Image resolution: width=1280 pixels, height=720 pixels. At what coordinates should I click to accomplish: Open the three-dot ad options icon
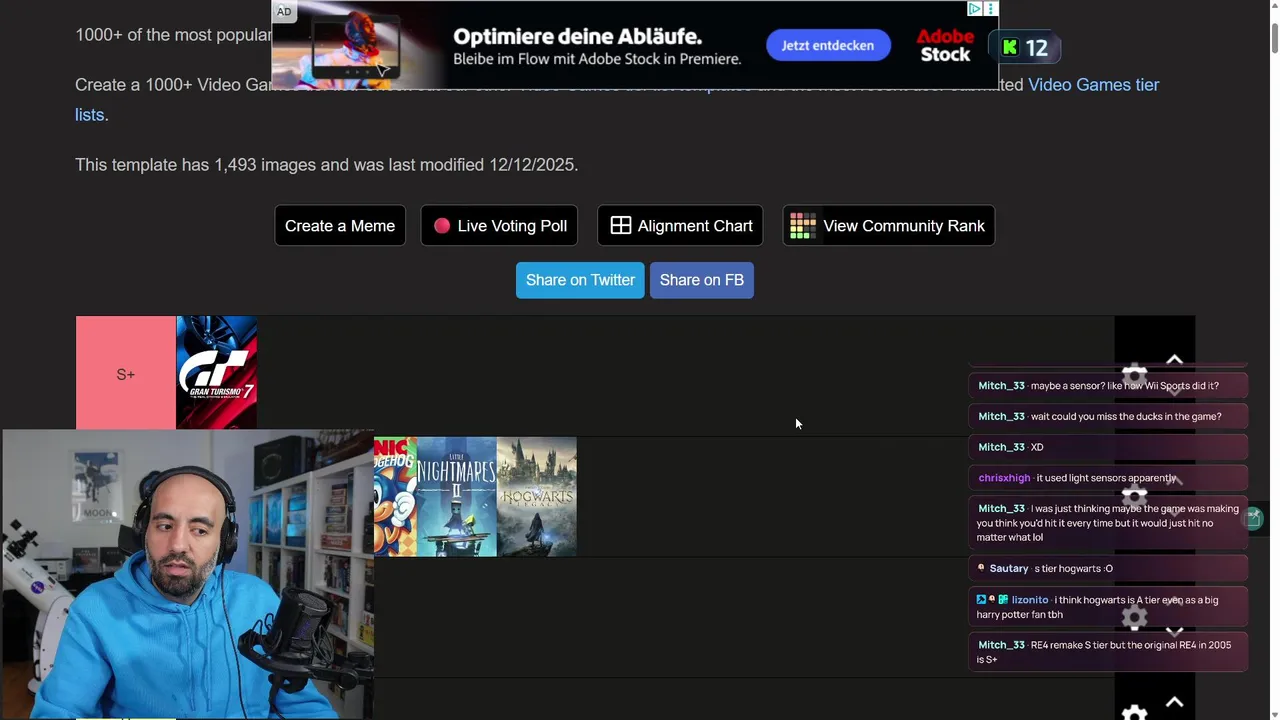pyautogui.click(x=991, y=9)
